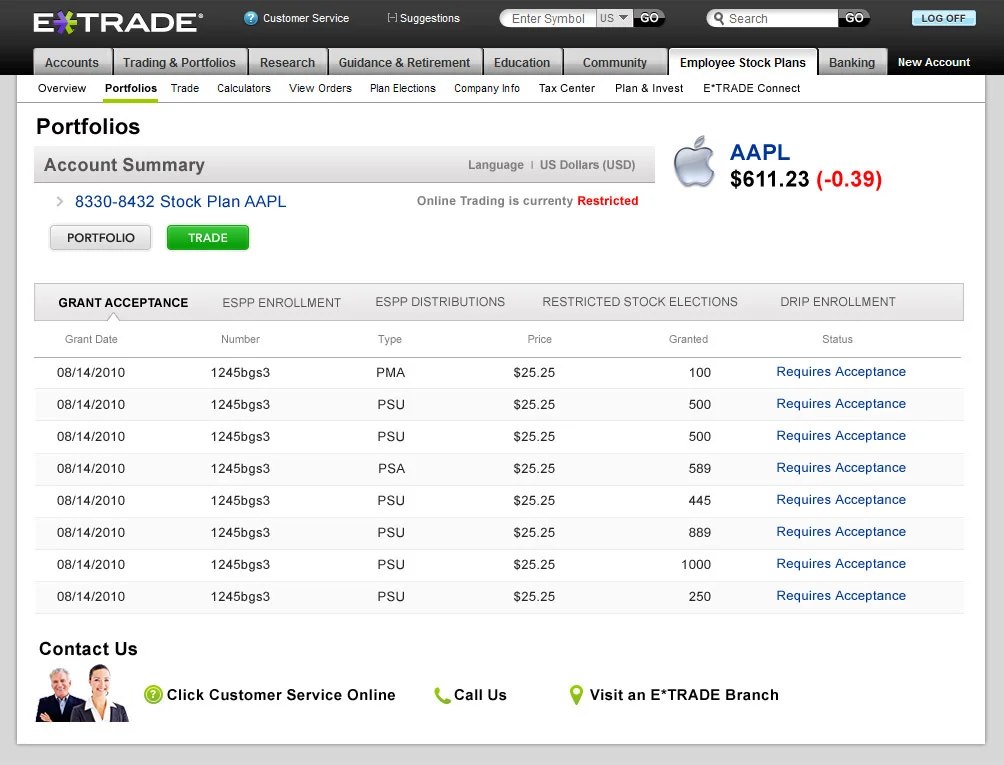Click the Customer Service link text
The height and width of the screenshot is (765, 1004).
[x=306, y=18]
